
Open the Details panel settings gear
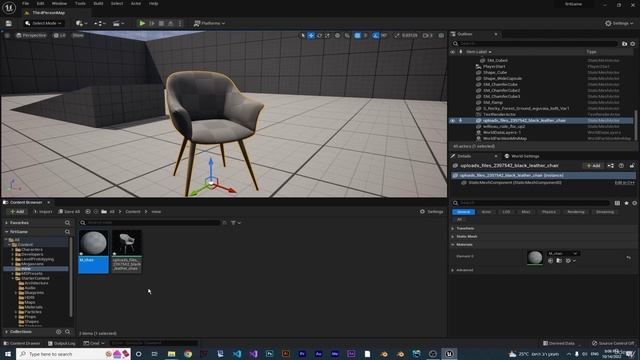[x=634, y=203]
